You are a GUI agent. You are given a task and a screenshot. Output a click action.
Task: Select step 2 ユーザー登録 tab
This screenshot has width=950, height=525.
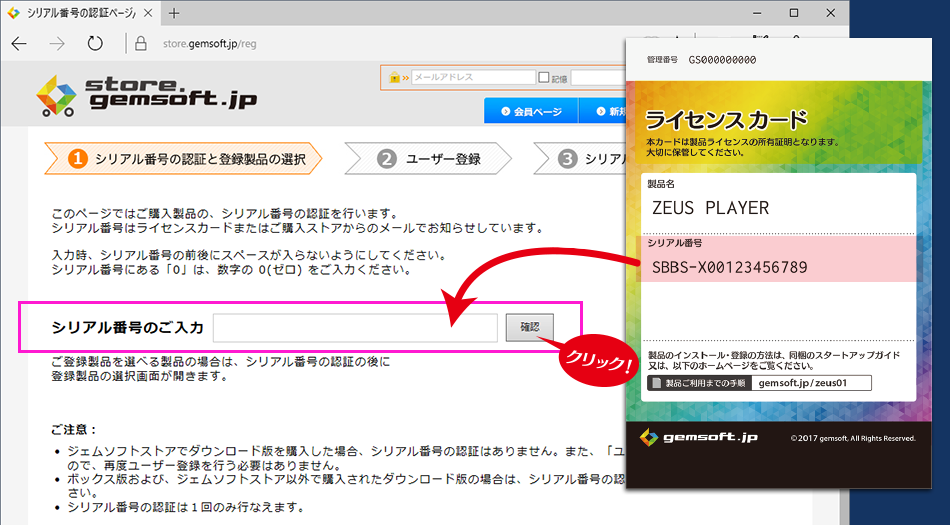(430, 159)
